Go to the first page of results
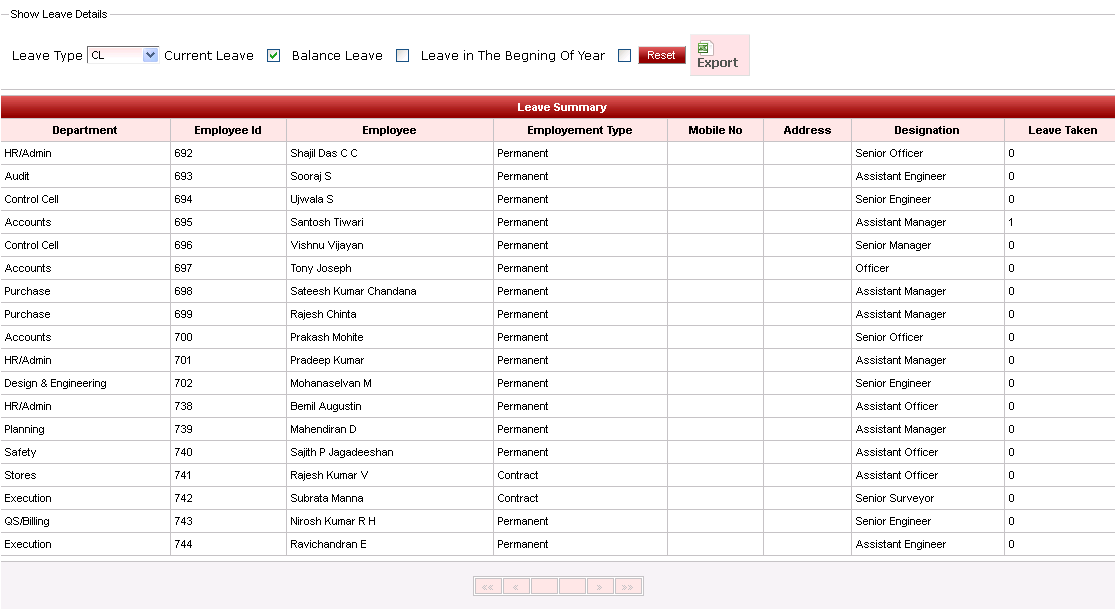This screenshot has width=1116, height=610. 489,587
